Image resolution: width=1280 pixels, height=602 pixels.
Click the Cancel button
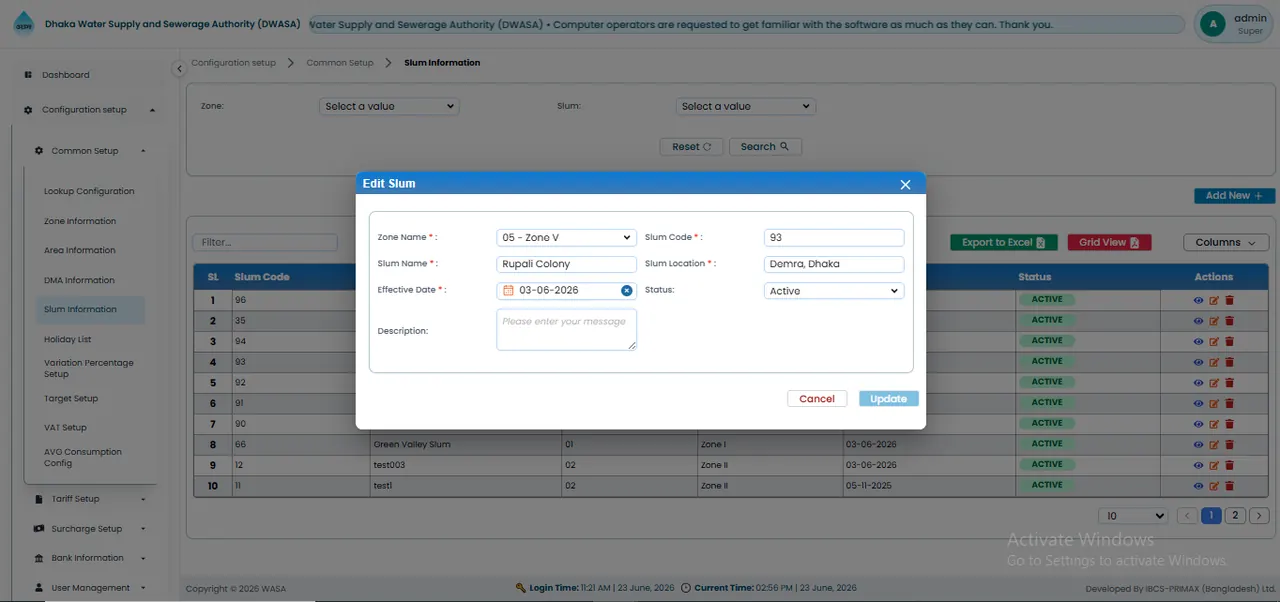tap(817, 399)
